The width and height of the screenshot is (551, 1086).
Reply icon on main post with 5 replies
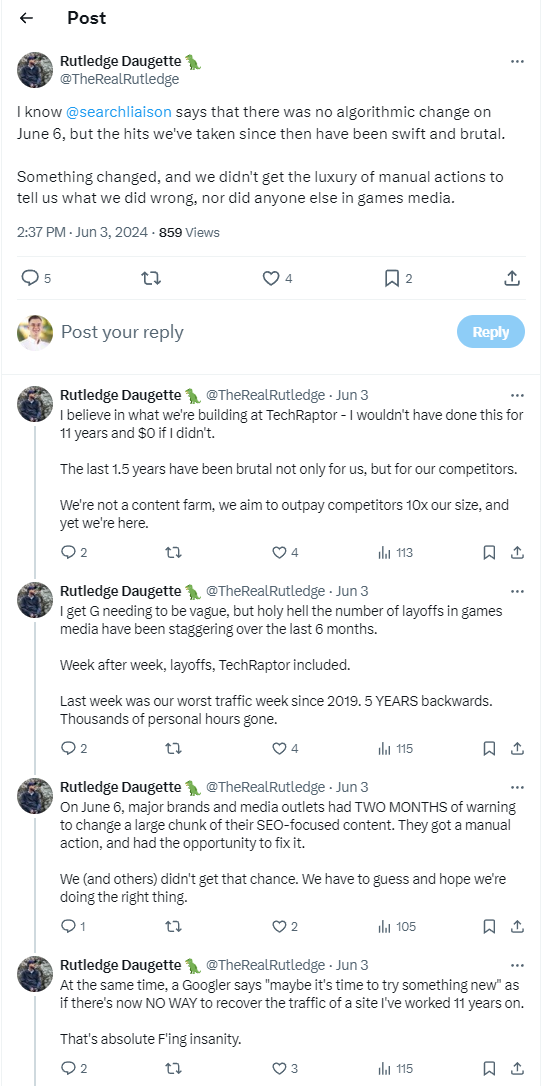coord(36,278)
